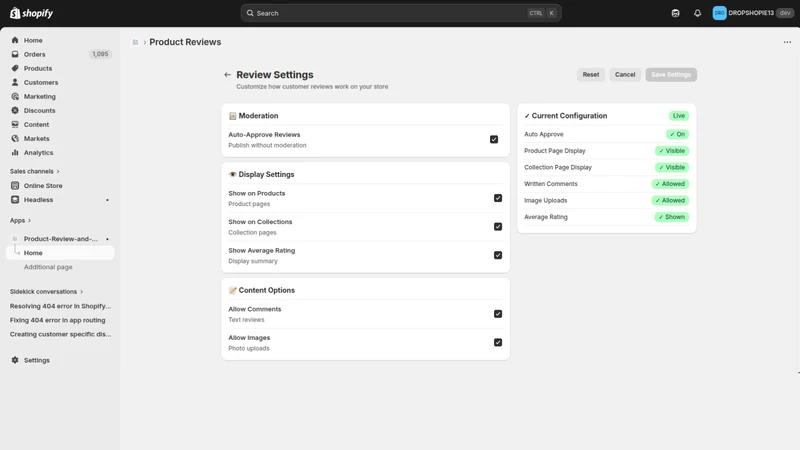Click the CTRL K shortcut hint
Viewport: 800px width, 450px height.
tap(542, 13)
